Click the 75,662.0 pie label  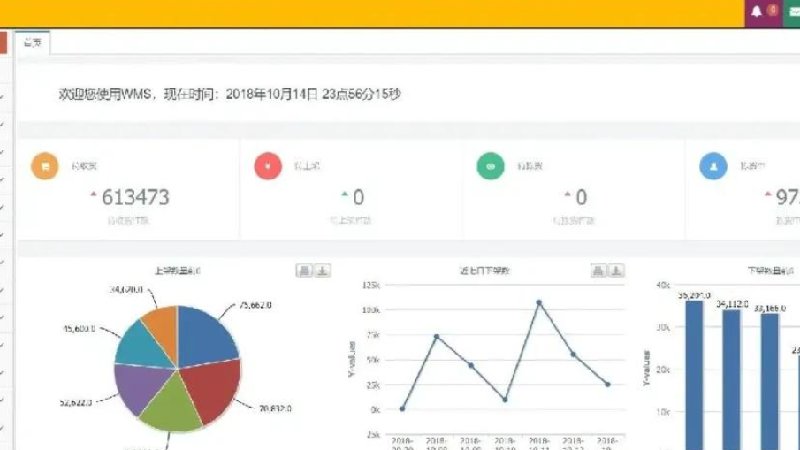point(255,305)
